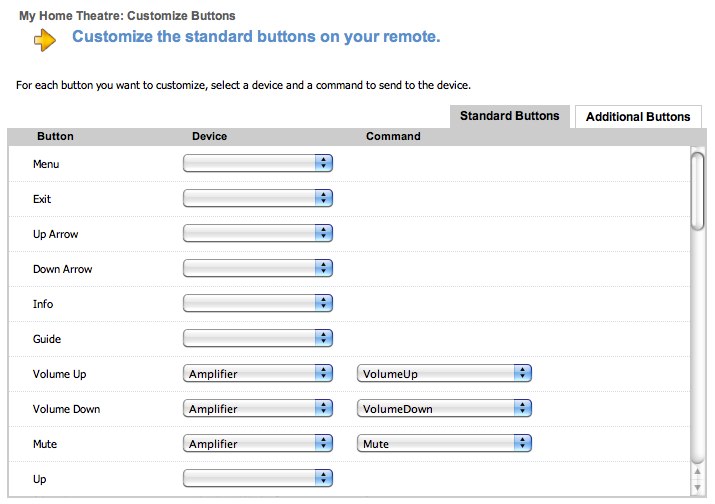Open the Mute command dropdown

(x=444, y=443)
